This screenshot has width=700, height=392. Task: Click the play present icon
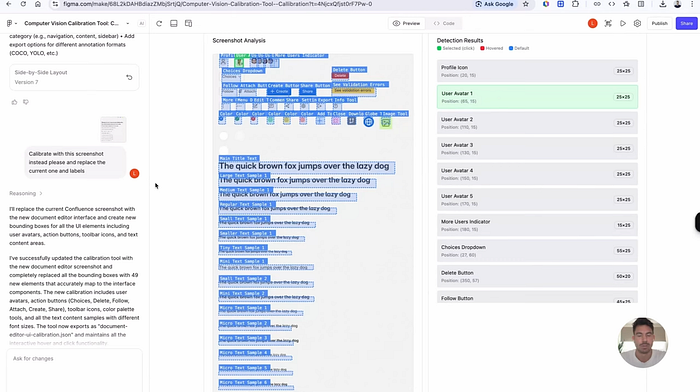(x=623, y=23)
